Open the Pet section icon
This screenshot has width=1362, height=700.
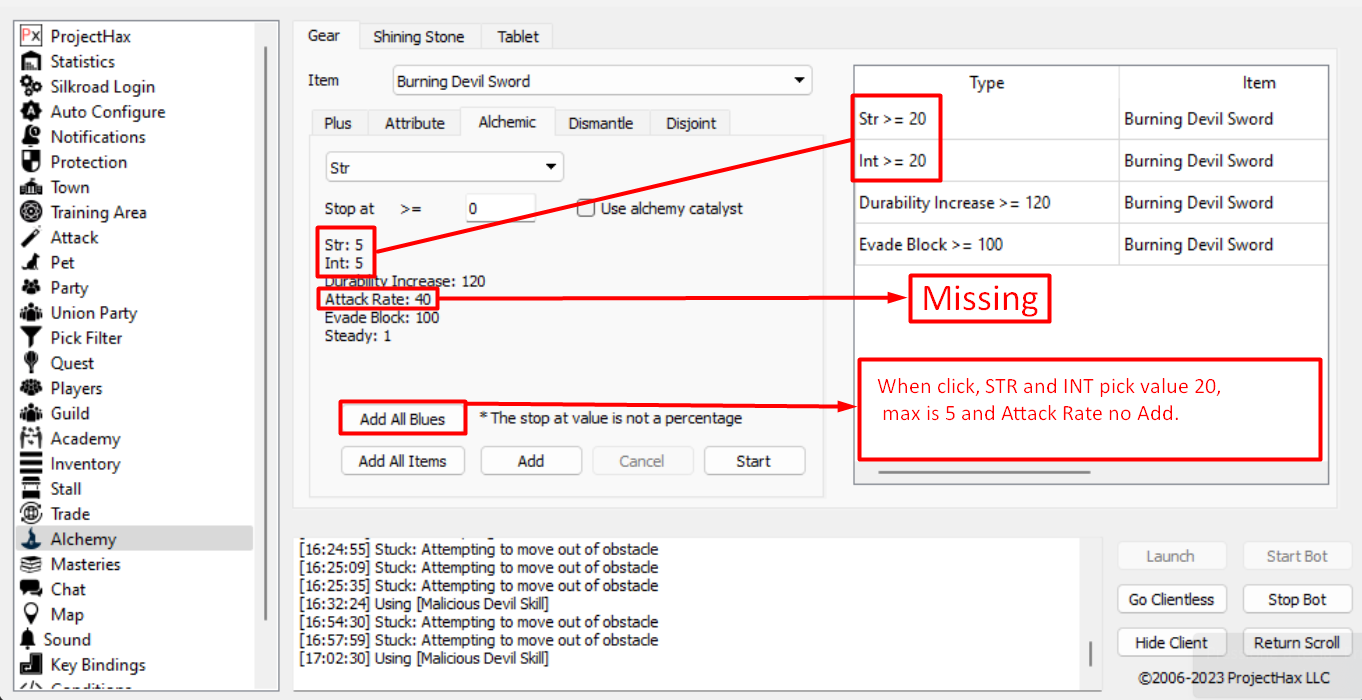pyautogui.click(x=31, y=263)
